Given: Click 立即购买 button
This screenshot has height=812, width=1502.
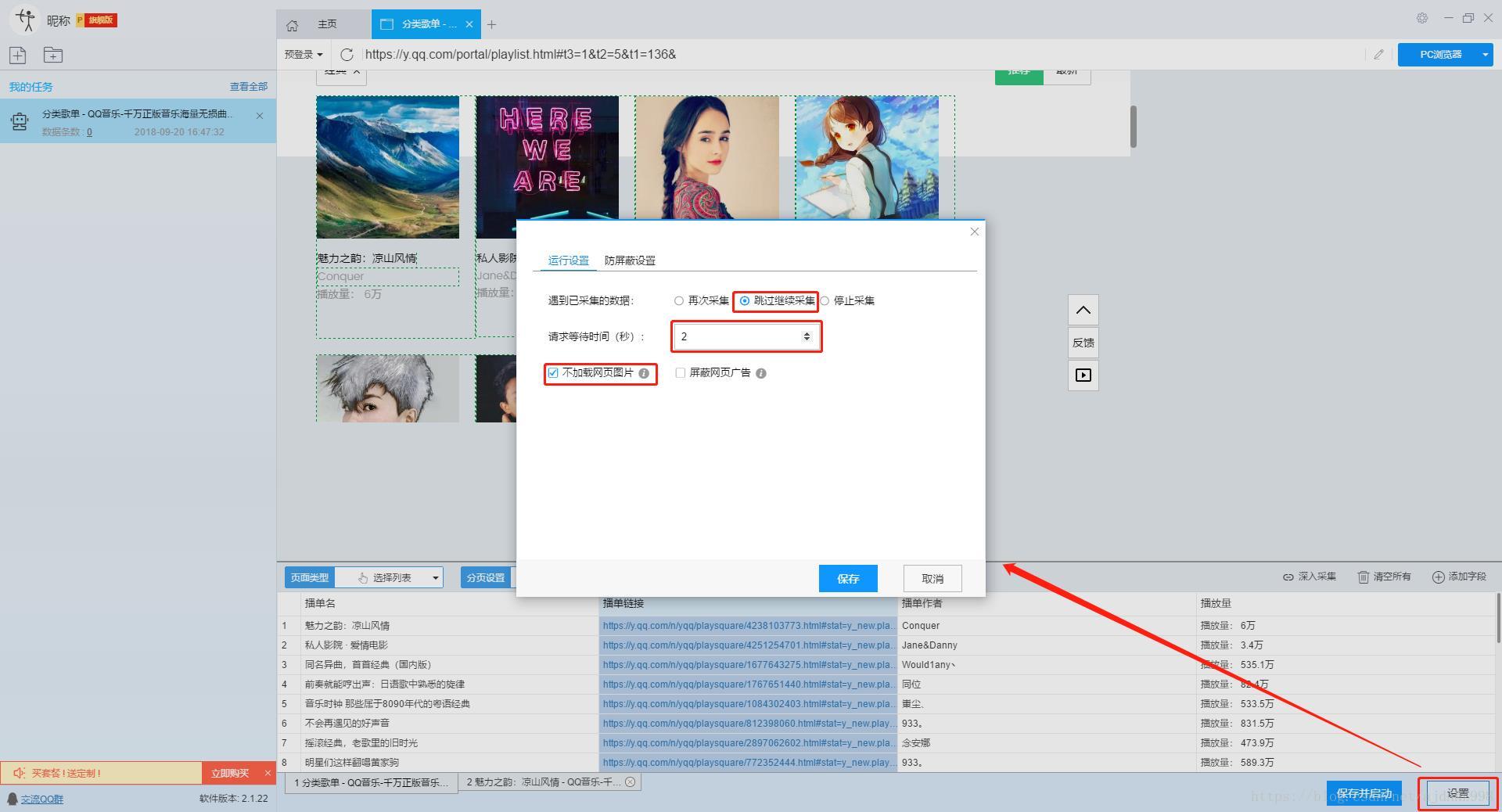Looking at the screenshot, I should click(230, 773).
